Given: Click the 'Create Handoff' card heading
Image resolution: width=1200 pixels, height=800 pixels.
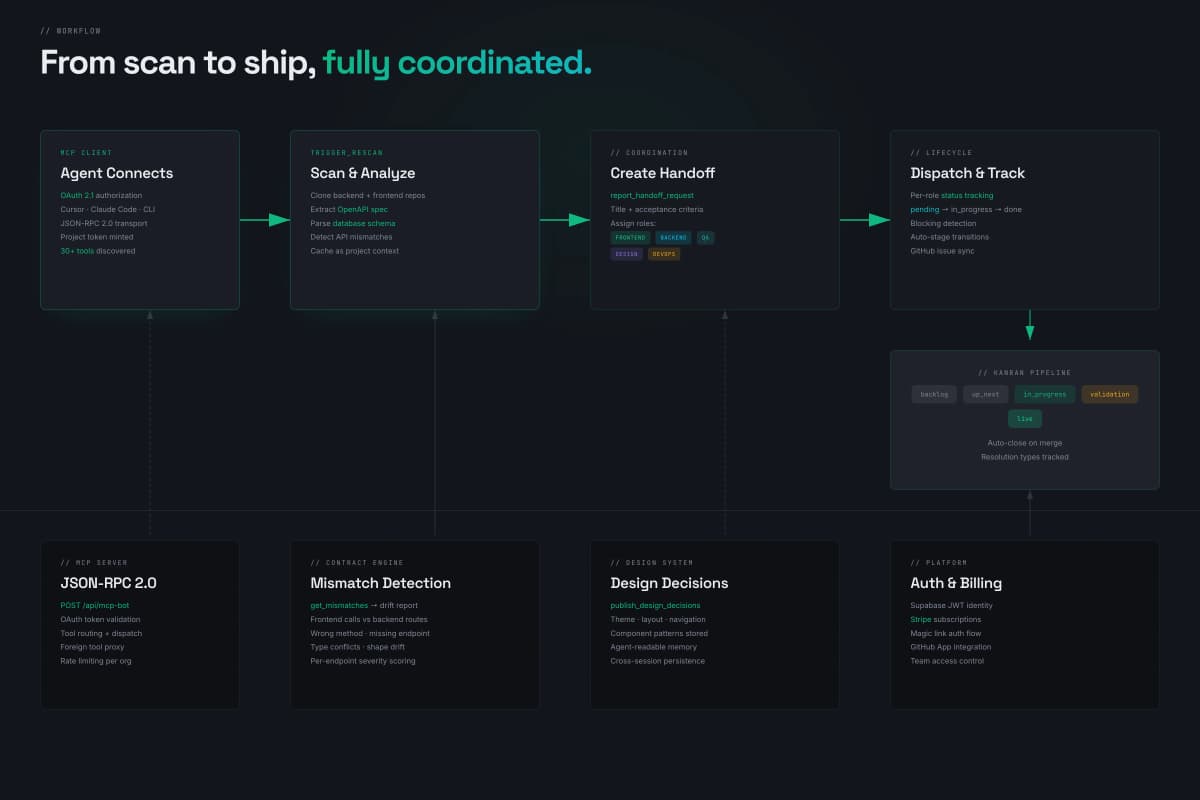Looking at the screenshot, I should (x=663, y=173).
